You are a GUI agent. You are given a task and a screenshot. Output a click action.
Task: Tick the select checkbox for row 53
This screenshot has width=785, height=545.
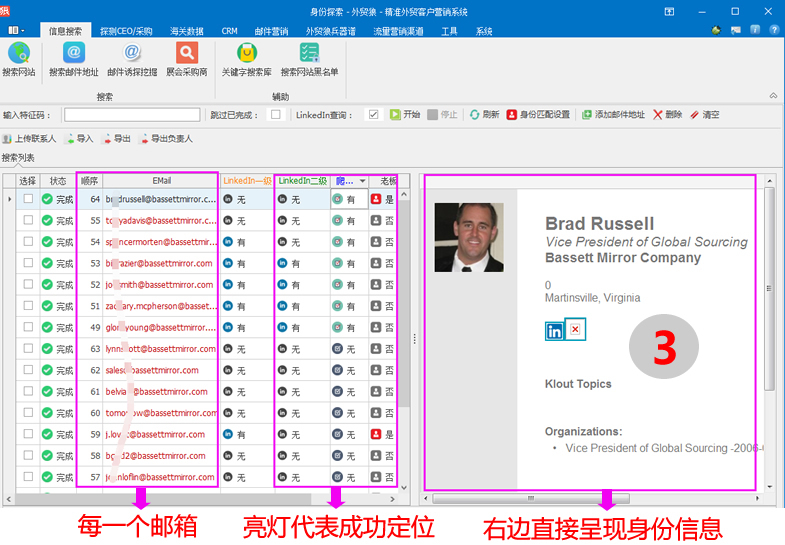coord(28,263)
